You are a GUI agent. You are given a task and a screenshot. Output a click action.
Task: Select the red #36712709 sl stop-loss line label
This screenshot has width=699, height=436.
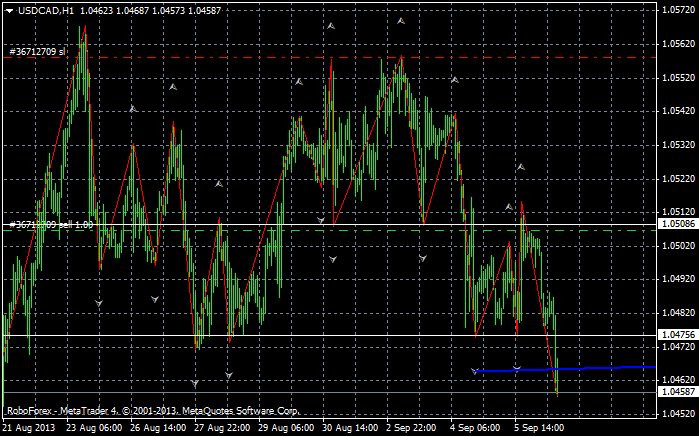tap(37, 52)
